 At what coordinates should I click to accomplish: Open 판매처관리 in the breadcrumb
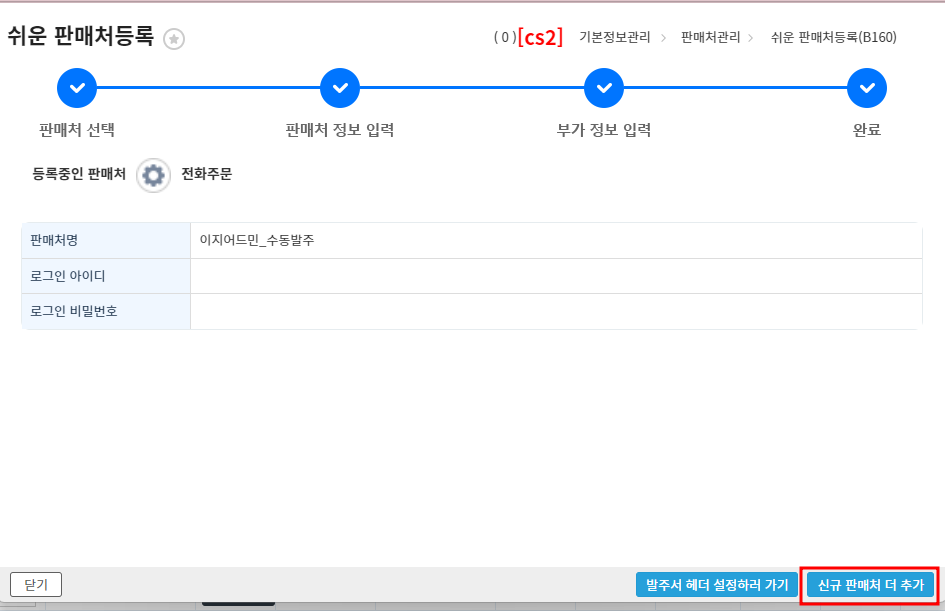(x=710, y=37)
